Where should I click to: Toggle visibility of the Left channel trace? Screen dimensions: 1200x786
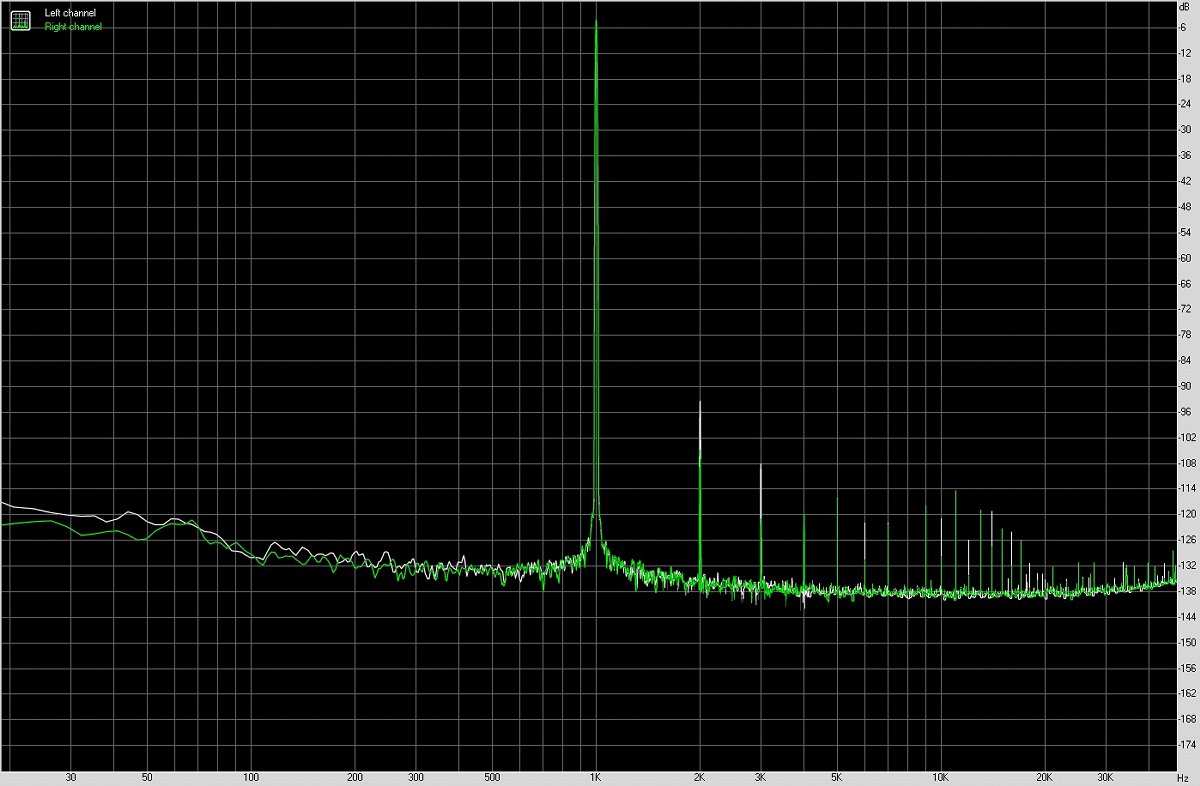[x=68, y=13]
